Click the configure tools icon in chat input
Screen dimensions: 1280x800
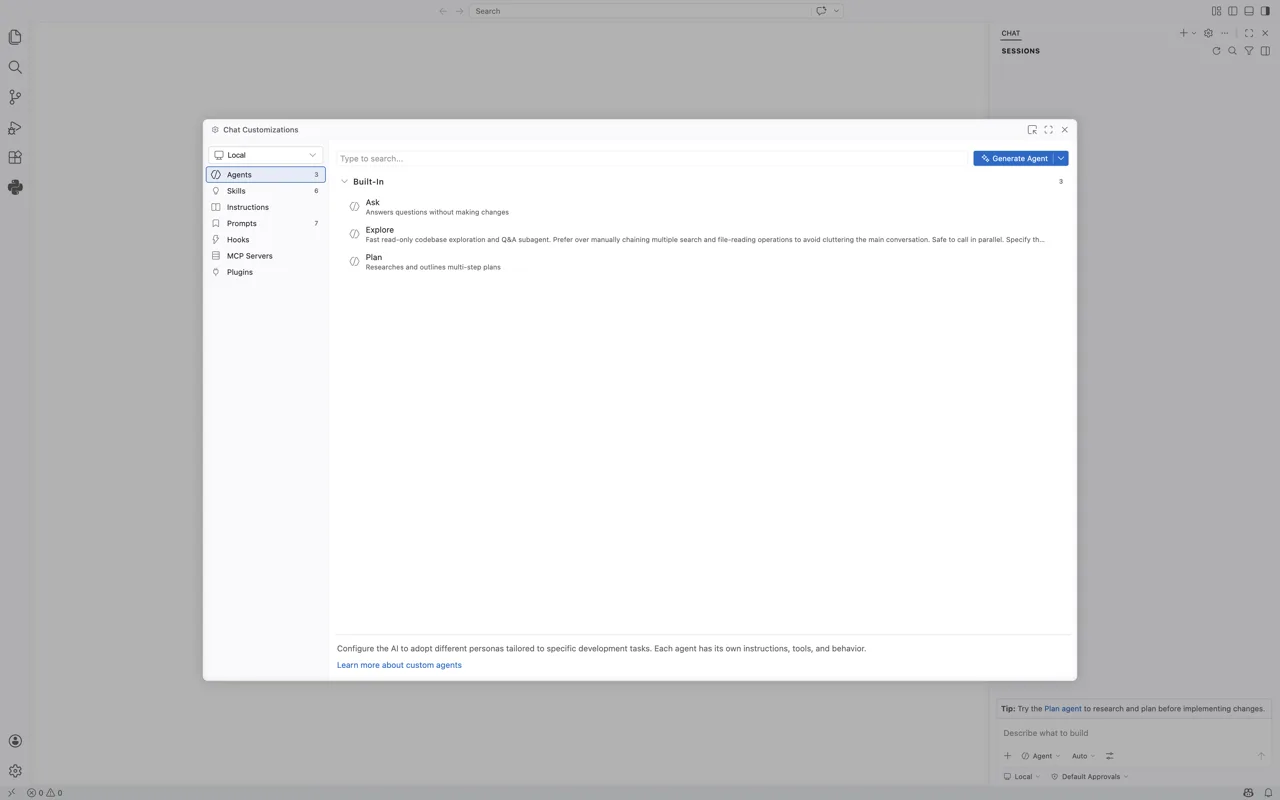[1109, 756]
